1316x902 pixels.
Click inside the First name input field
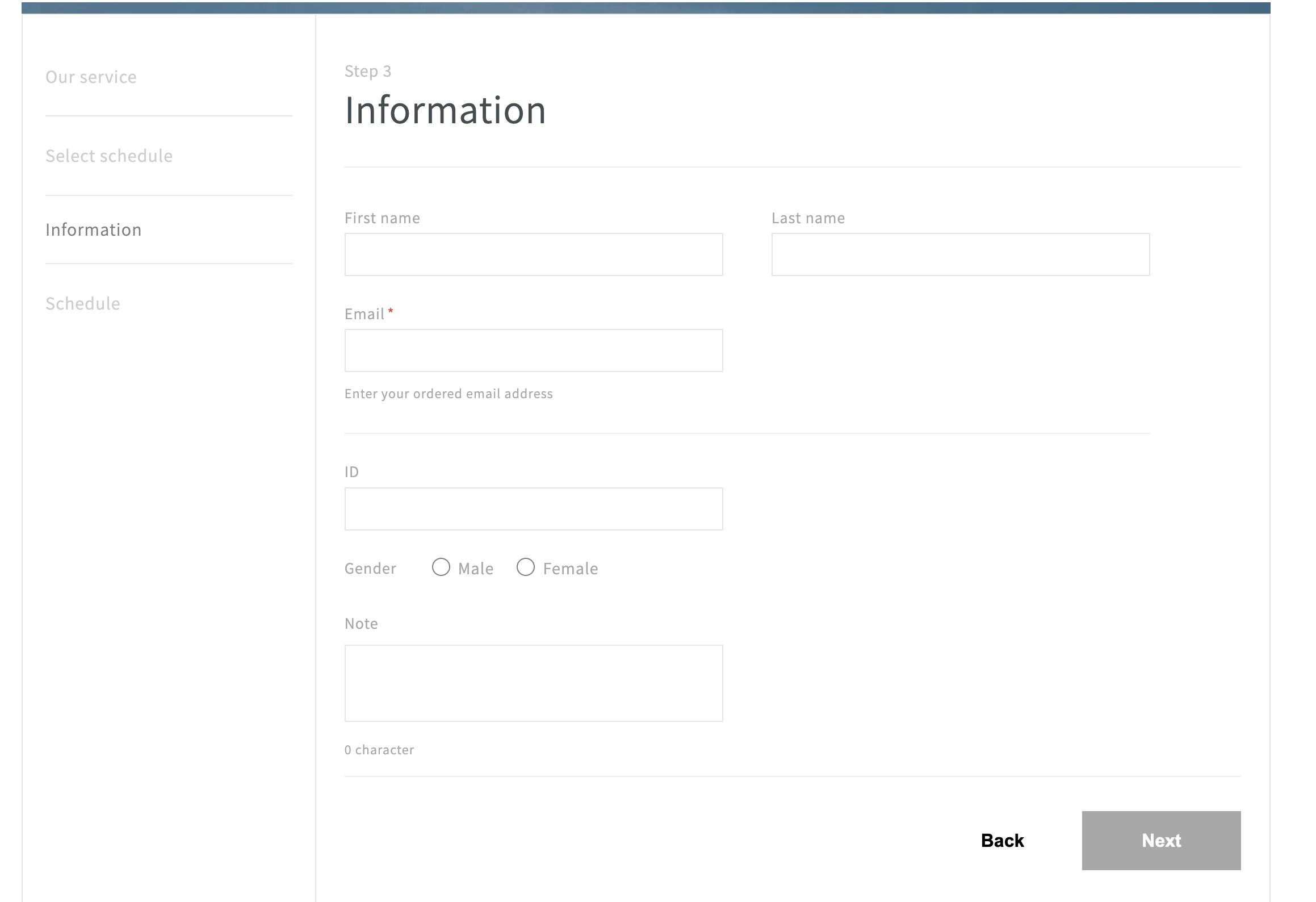[533, 253]
